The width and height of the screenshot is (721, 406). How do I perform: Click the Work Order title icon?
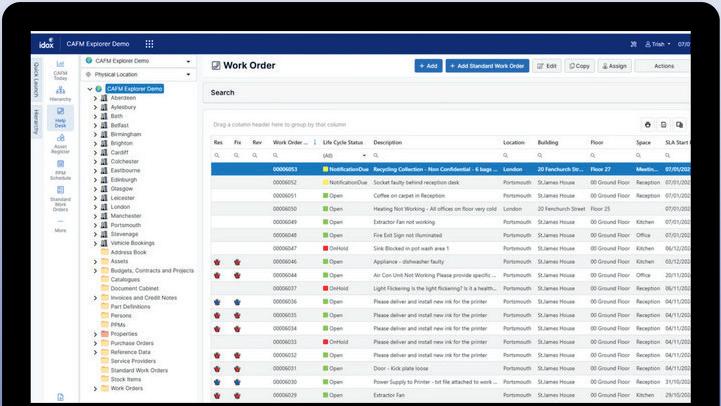(216, 66)
